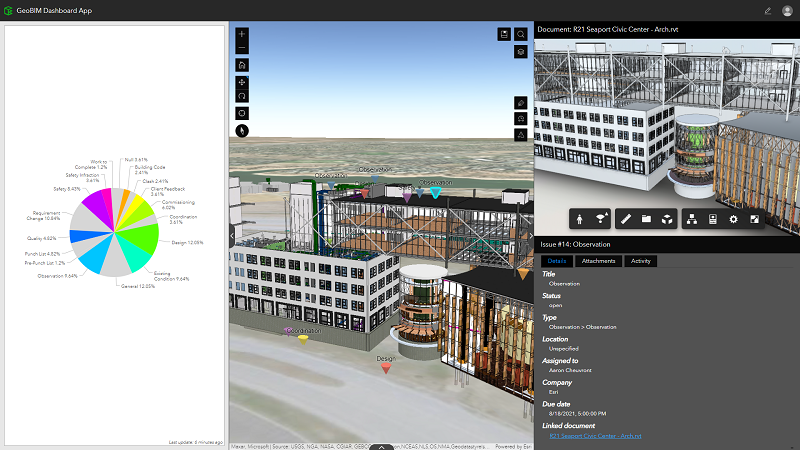This screenshot has width=800, height=450.
Task: Open the layers list in scene
Action: tap(521, 51)
